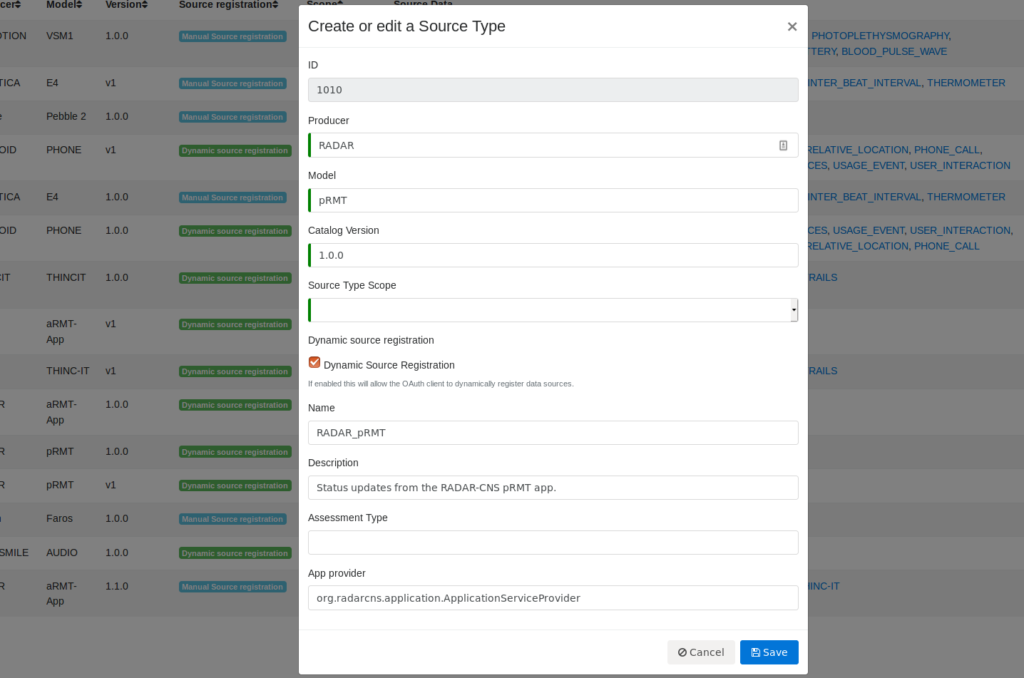Open THERMOMETER link in E4 1.0.0 row
1024x678 pixels.
point(966,197)
